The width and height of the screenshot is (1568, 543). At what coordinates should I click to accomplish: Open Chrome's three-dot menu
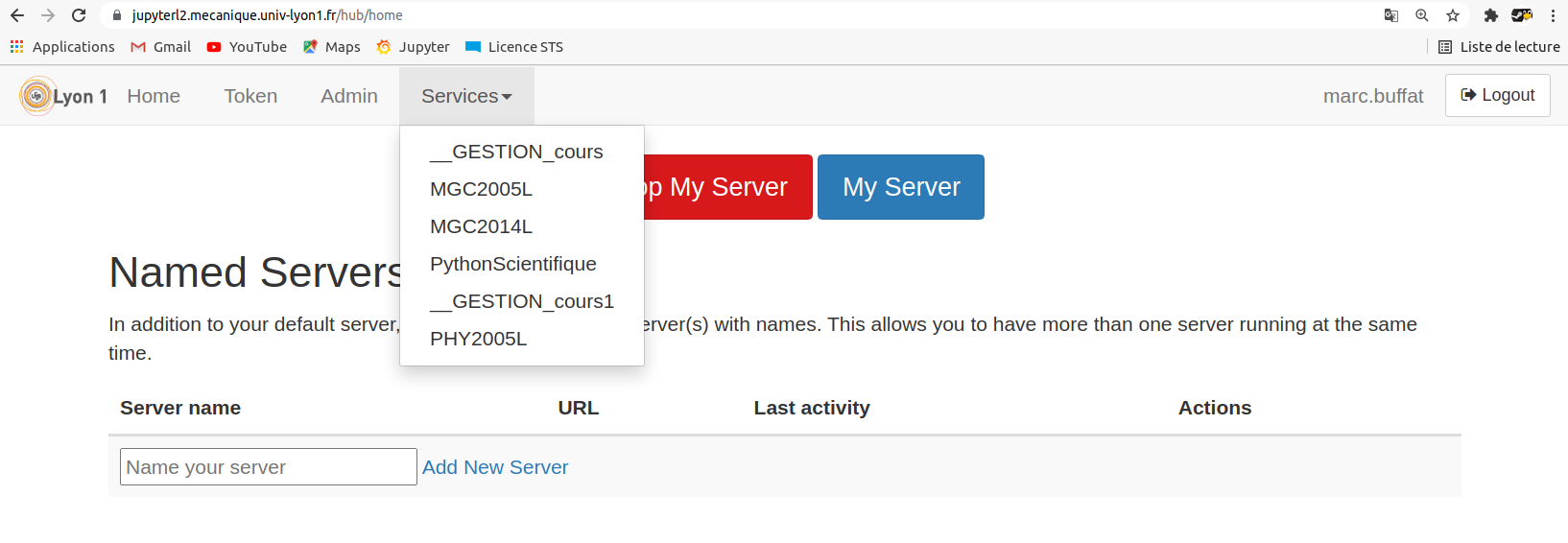(x=1553, y=15)
